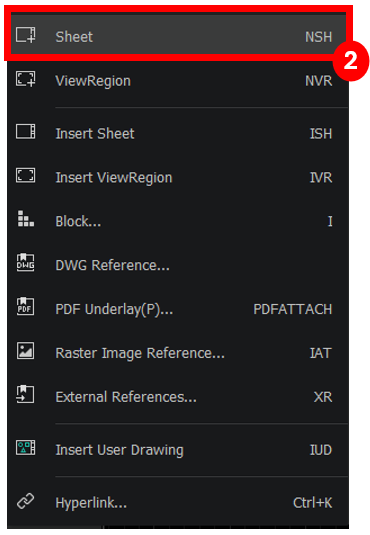Image resolution: width=370 pixels, height=535 pixels.
Task: Click the Block grid icon
Action: (x=26, y=219)
